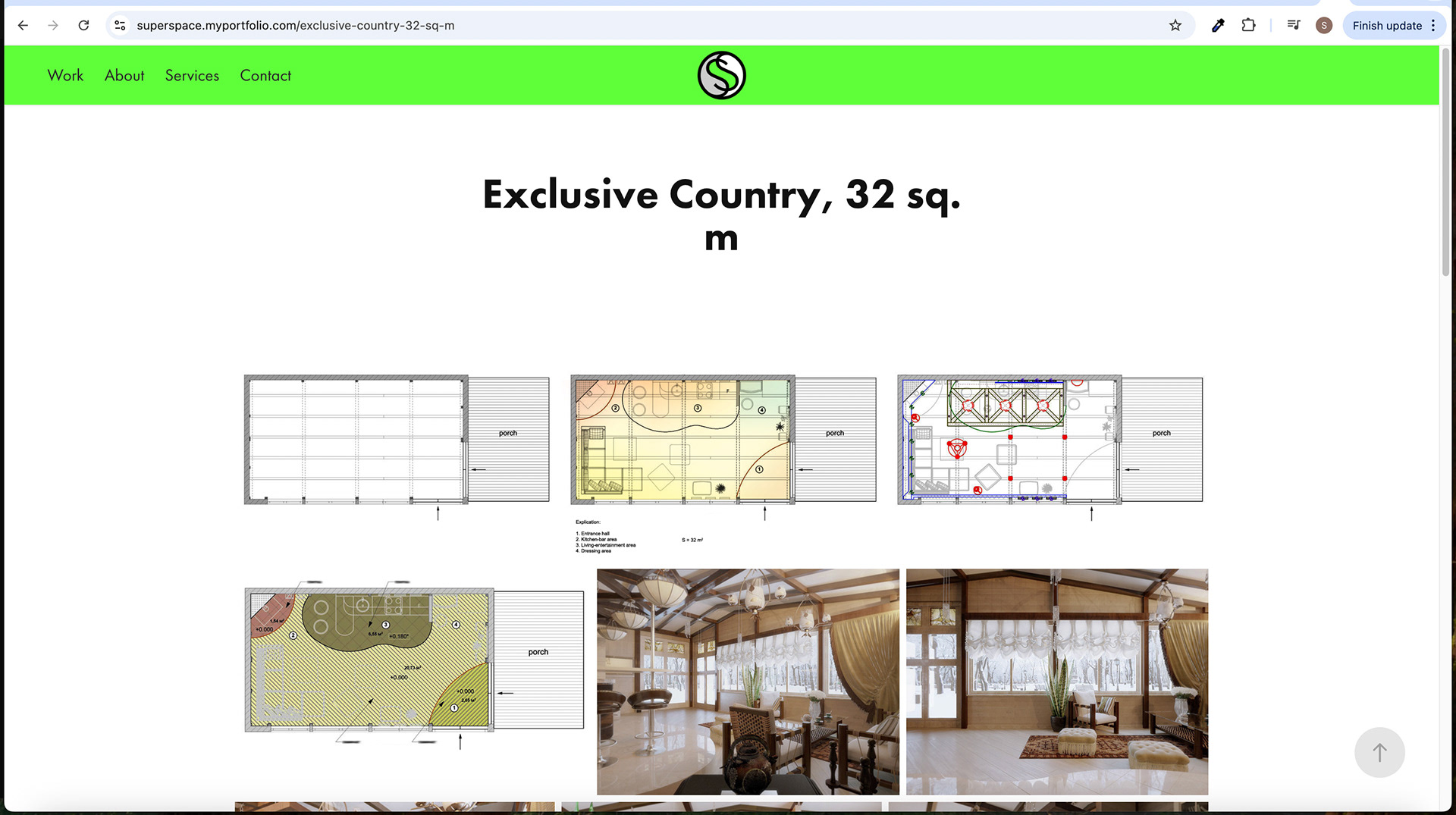Open the media control playlist icon
The image size is (1456, 815).
click(x=1294, y=25)
